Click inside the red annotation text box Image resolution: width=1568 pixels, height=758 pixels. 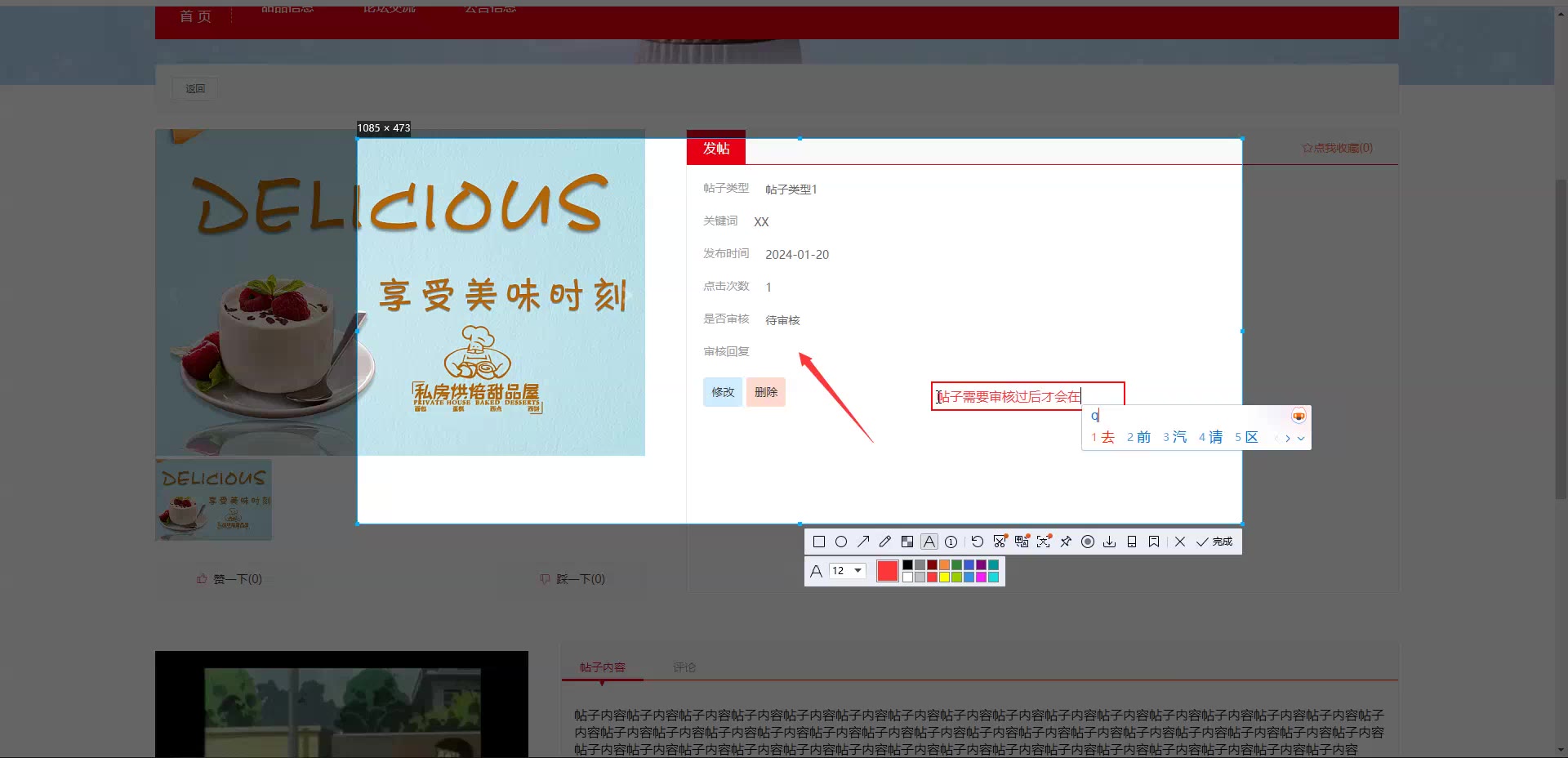click(x=1027, y=396)
